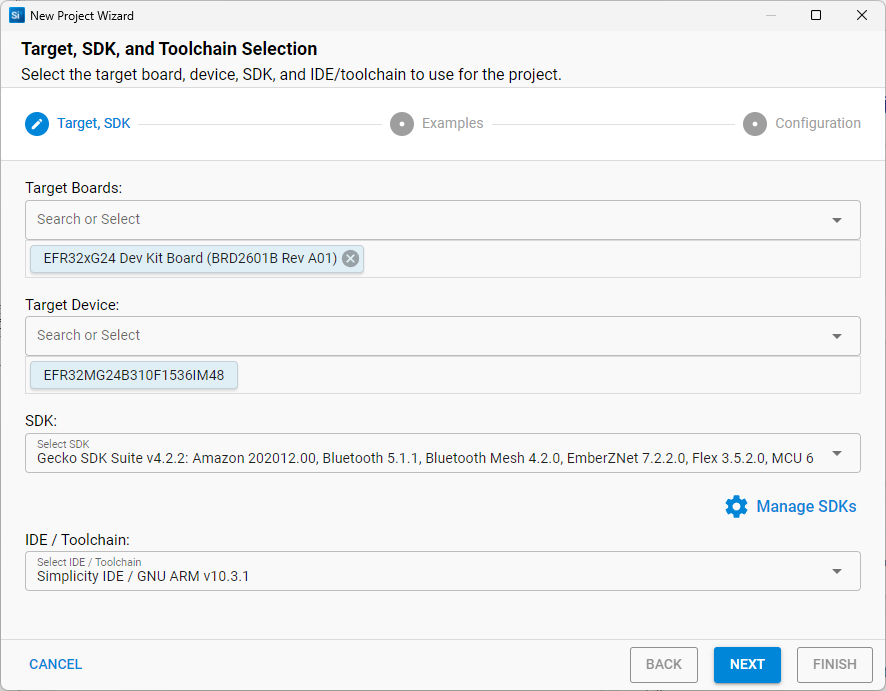Viewport: 886px width, 691px height.
Task: Go to the Configuration wizard step
Action: coord(818,123)
